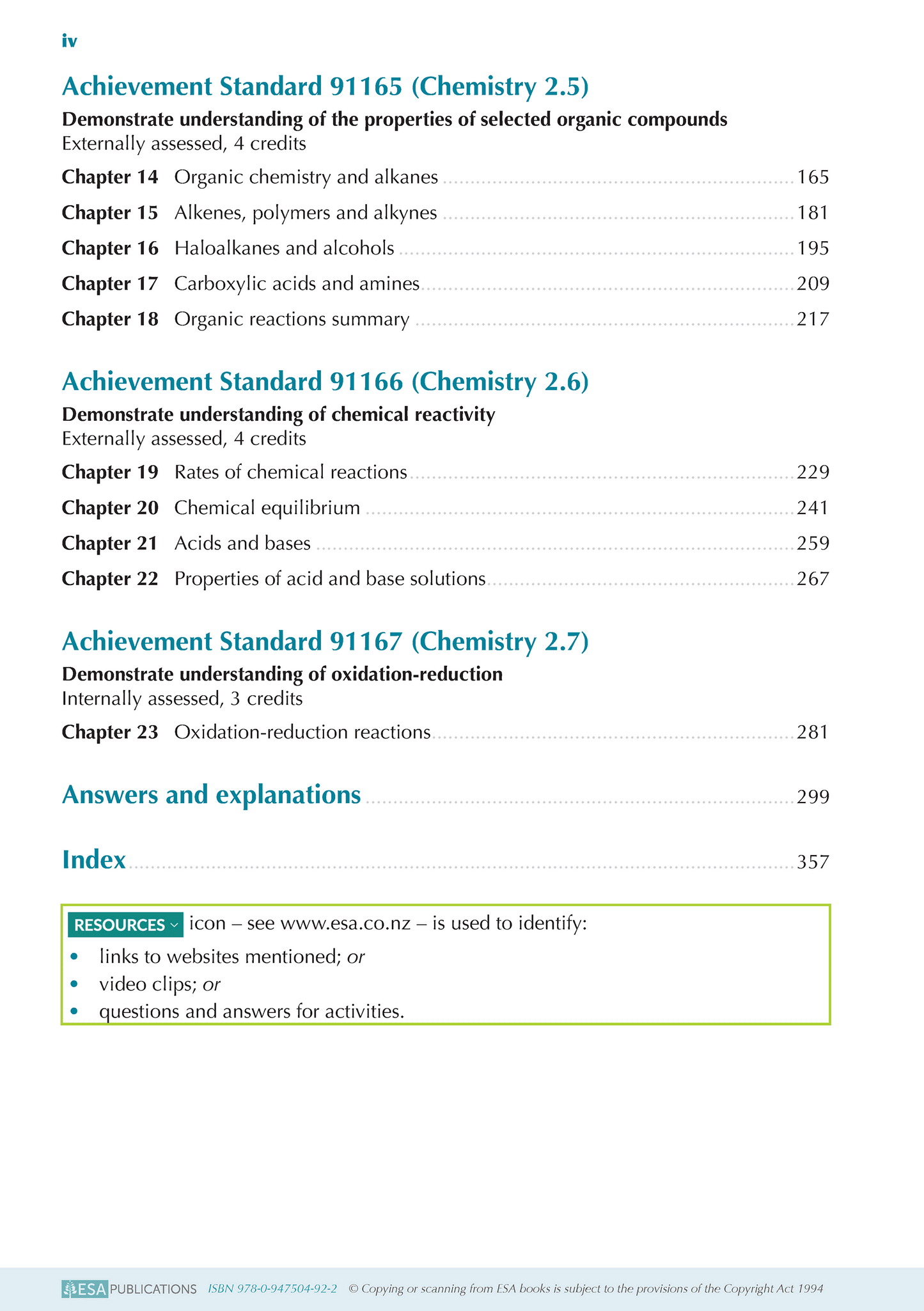Click the ESA Publications logo
924x1311 pixels.
[129, 1289]
